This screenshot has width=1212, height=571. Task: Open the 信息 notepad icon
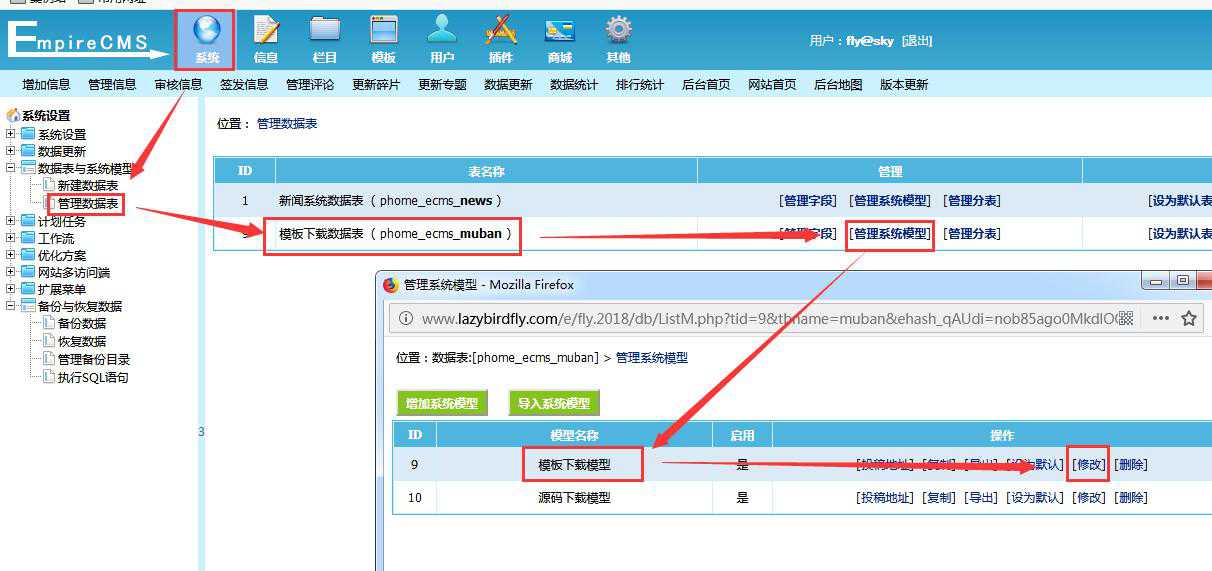click(266, 30)
